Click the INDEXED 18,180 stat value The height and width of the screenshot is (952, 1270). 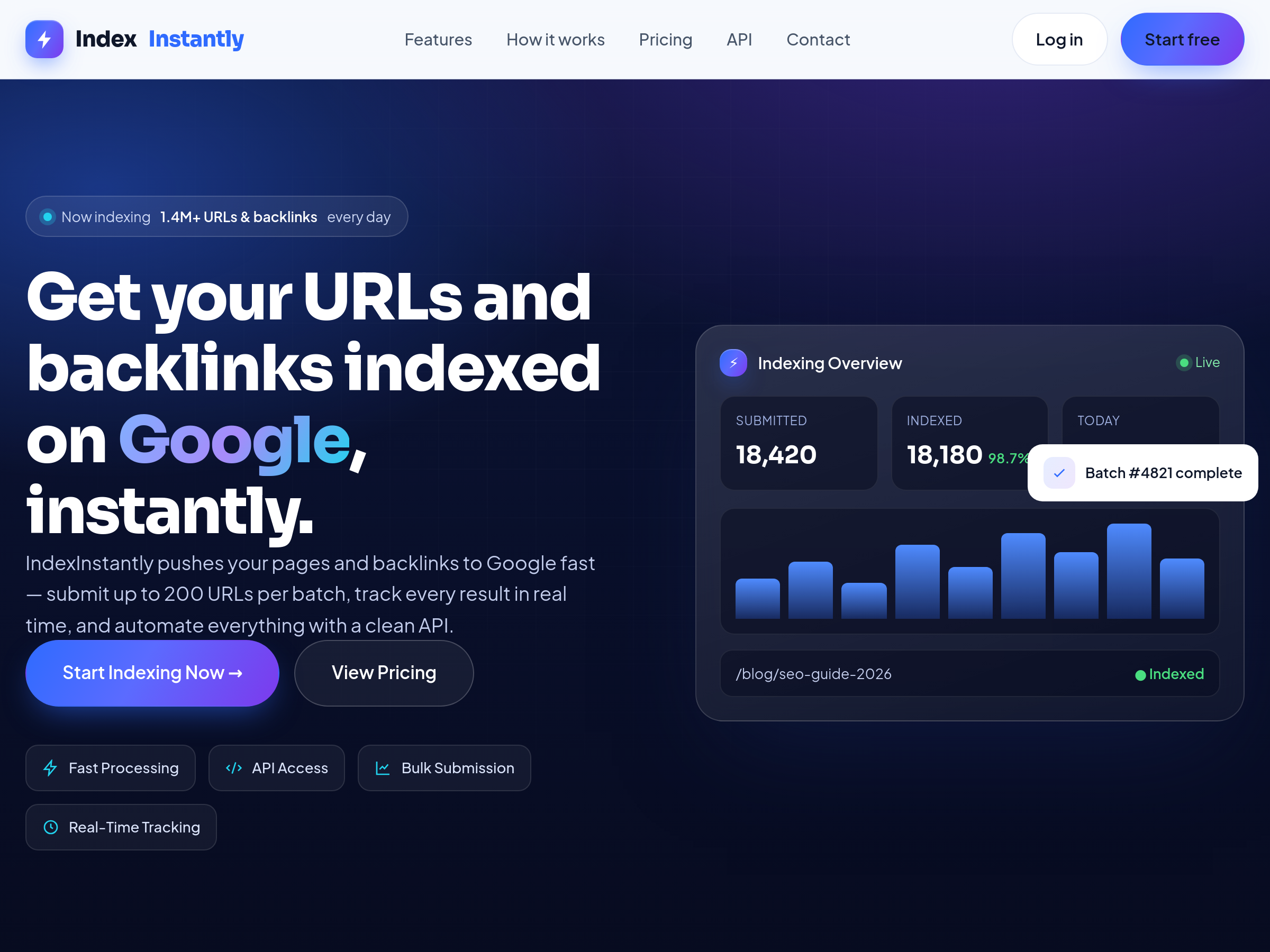tap(944, 454)
